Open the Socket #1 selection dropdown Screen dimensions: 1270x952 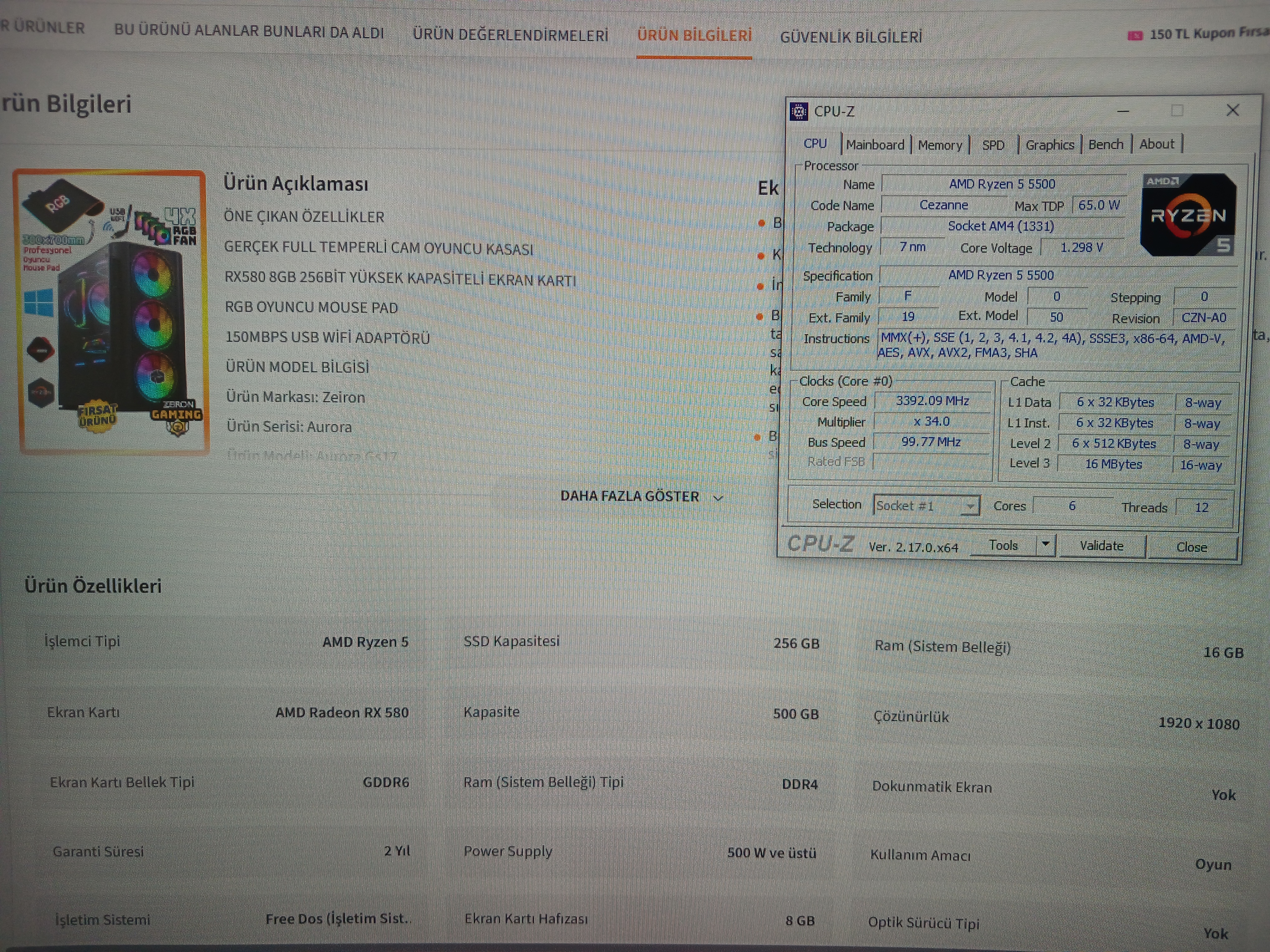[x=926, y=506]
